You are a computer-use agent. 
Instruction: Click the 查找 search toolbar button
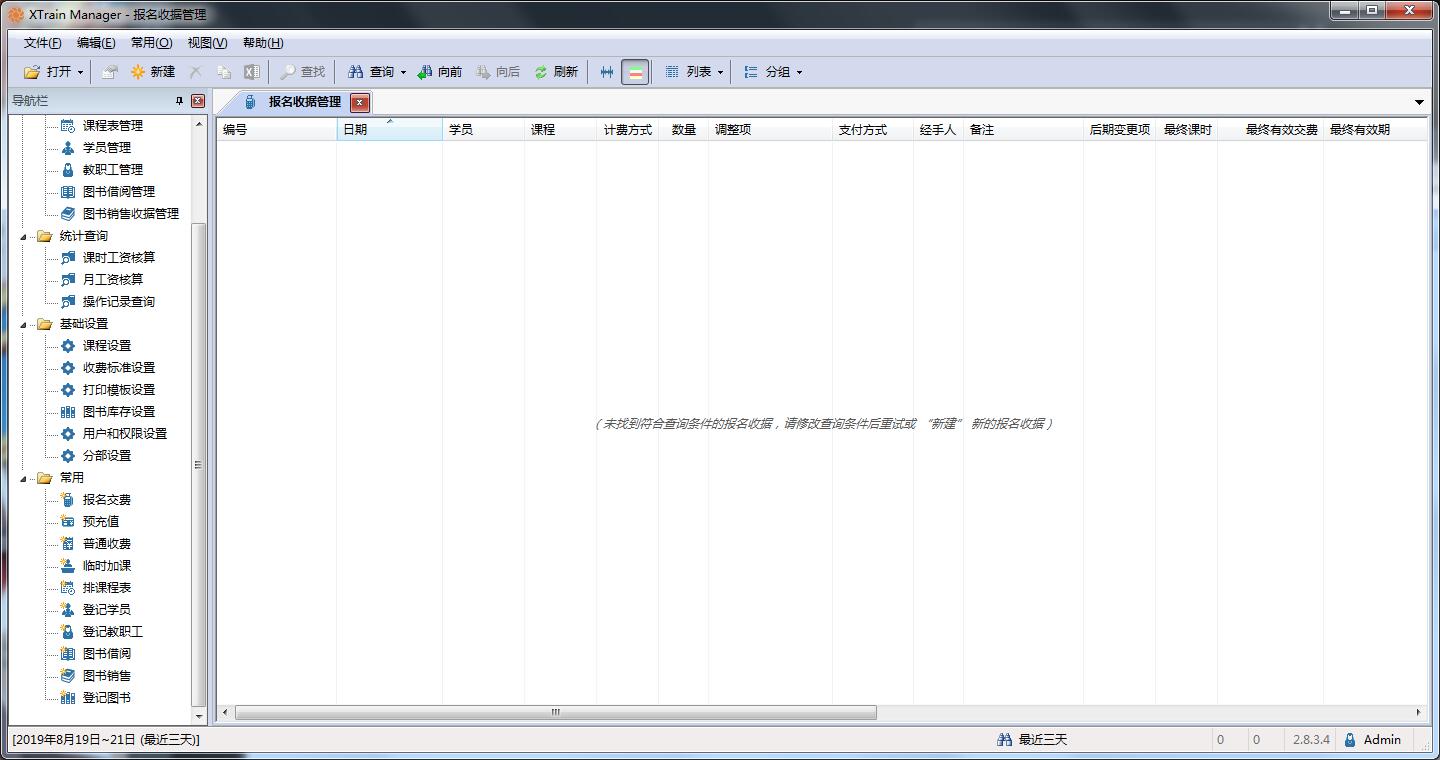click(x=302, y=72)
